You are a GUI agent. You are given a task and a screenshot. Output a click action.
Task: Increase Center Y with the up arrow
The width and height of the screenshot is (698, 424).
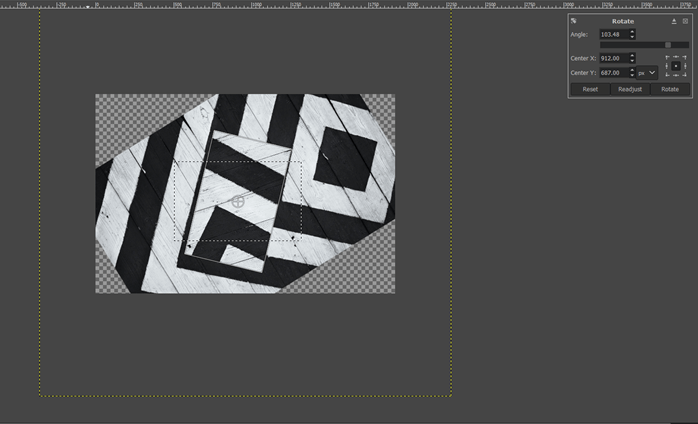pyautogui.click(x=632, y=70)
